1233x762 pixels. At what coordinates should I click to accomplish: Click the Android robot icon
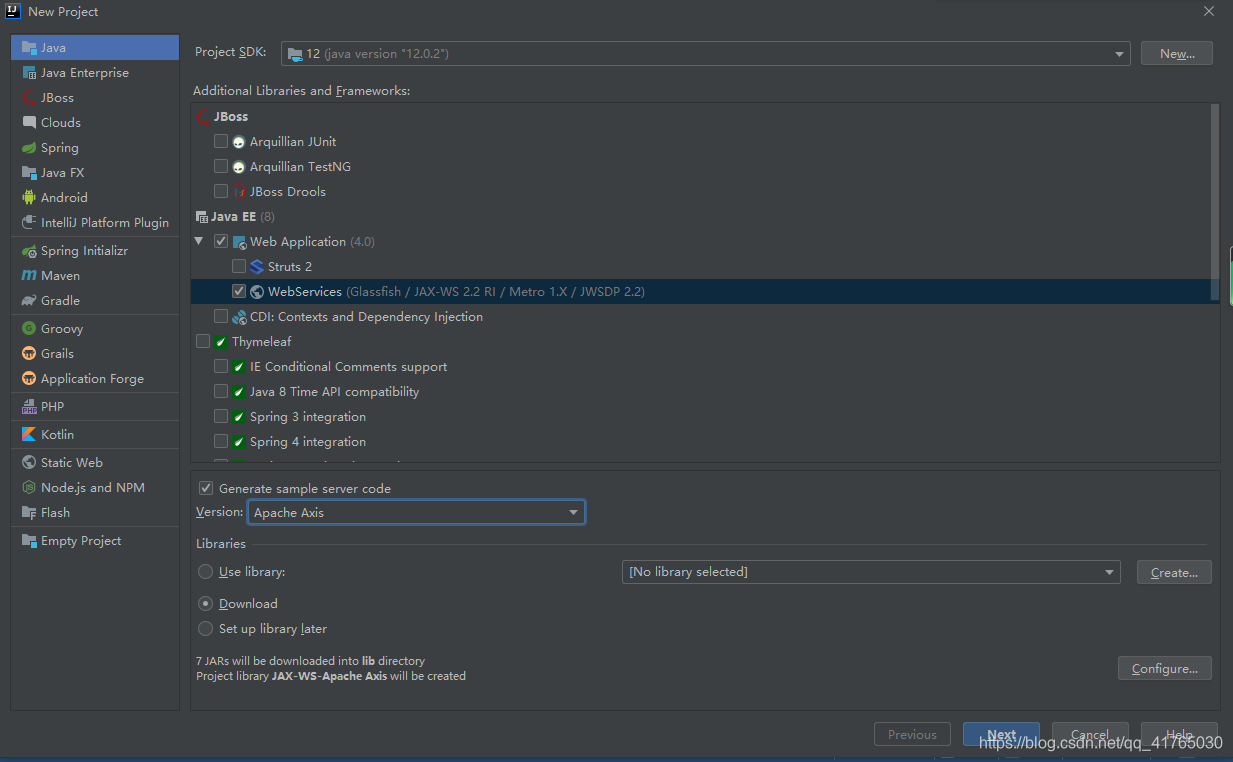29,197
